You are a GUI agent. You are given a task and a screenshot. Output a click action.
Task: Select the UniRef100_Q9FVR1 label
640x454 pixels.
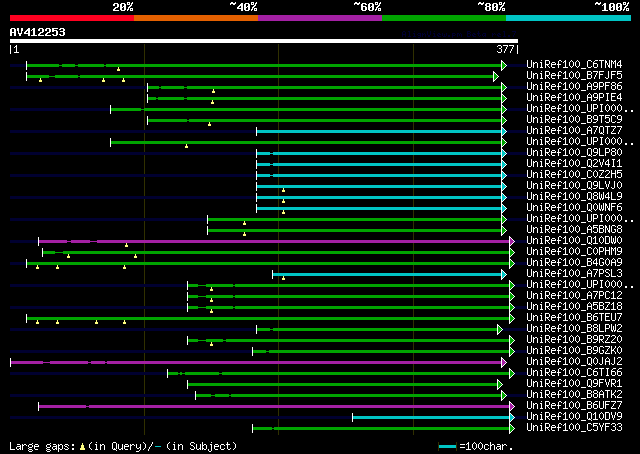(x=574, y=384)
